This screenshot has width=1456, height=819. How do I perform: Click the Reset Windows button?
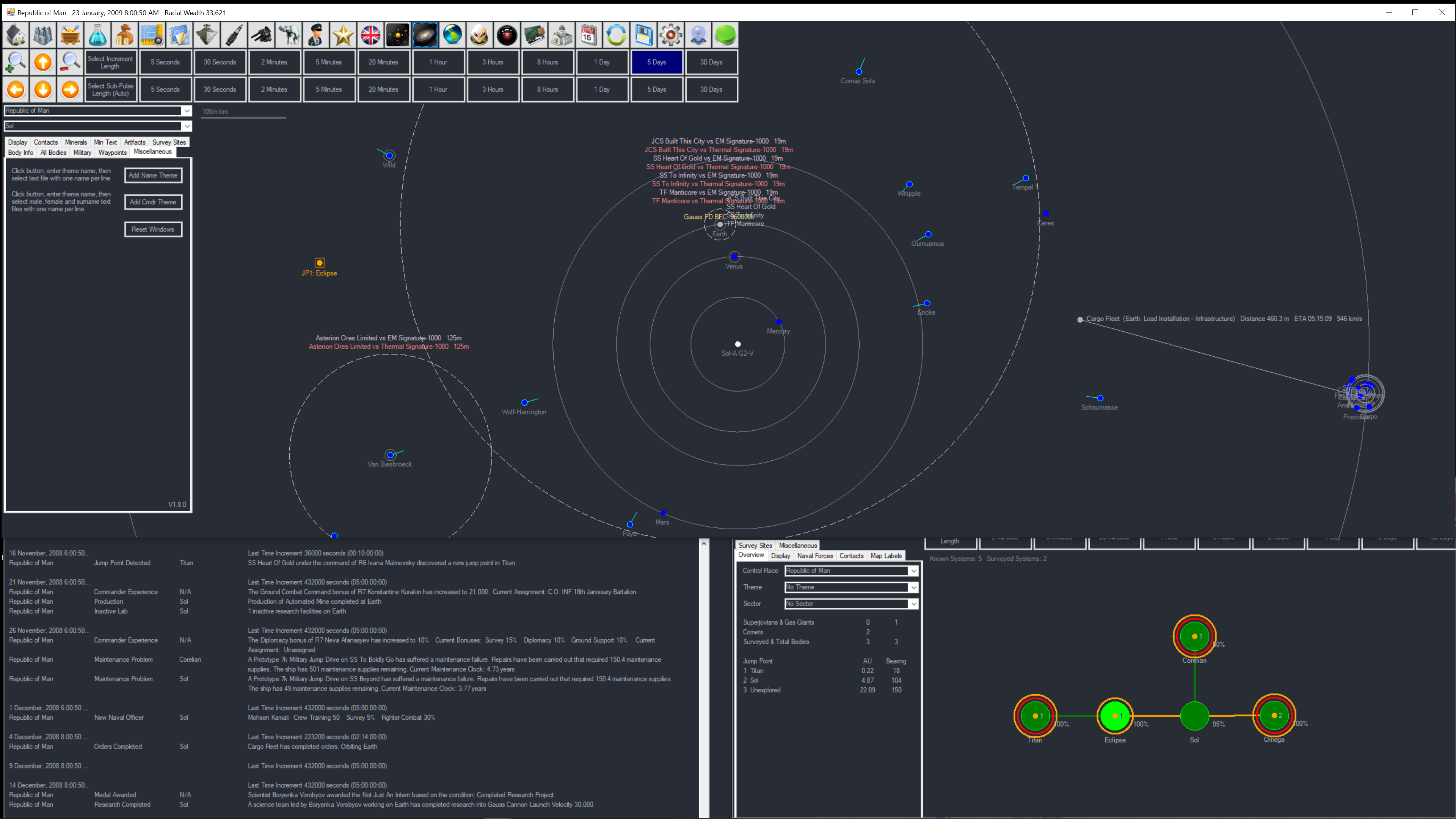pos(152,229)
